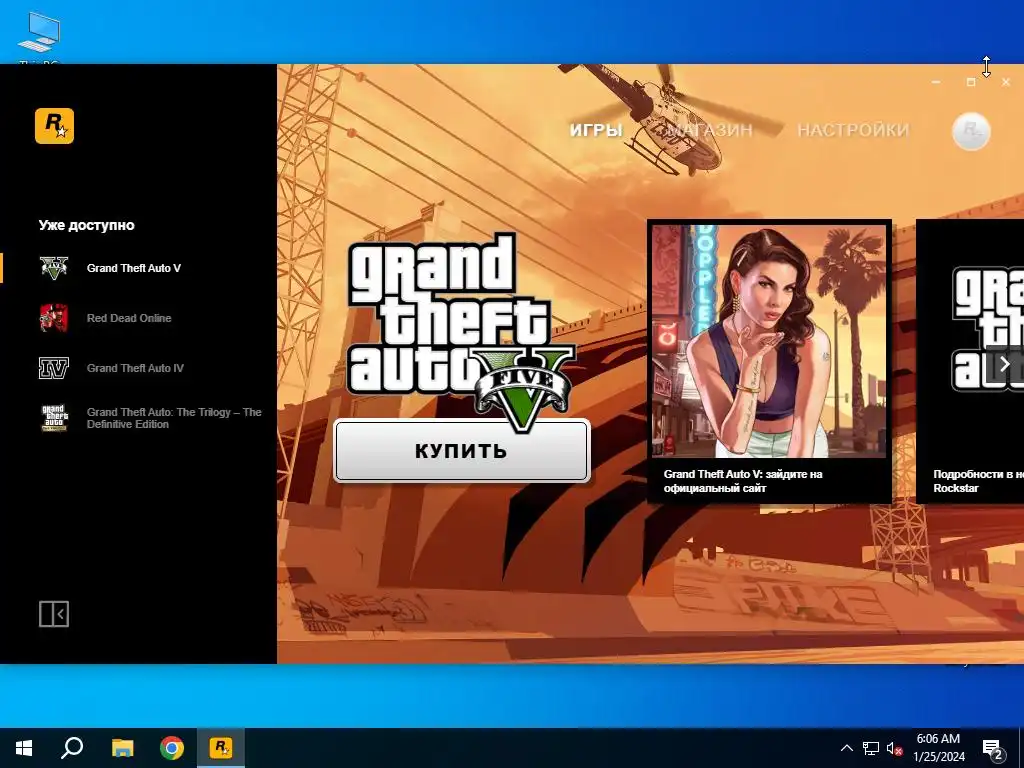Open File Explorer from the taskbar

(x=122, y=748)
